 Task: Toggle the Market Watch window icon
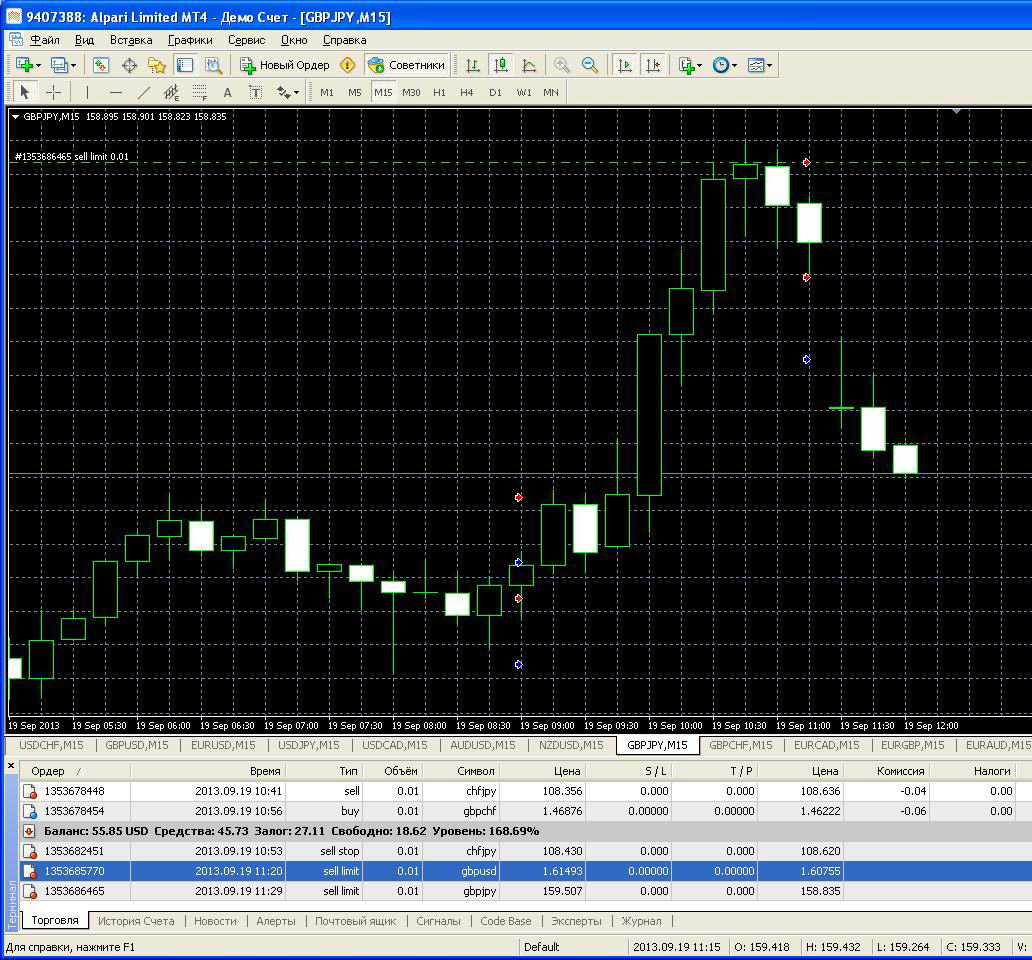pyautogui.click(x=100, y=65)
